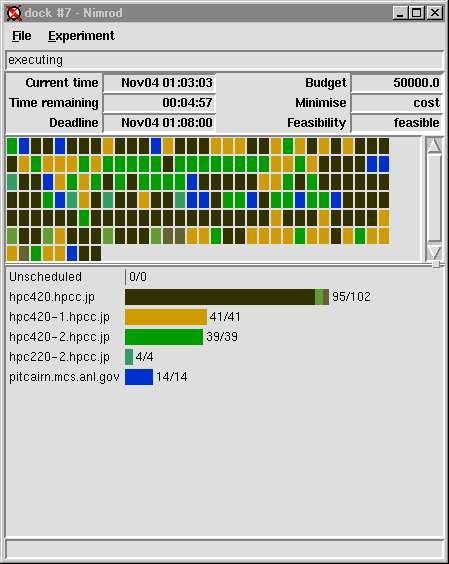Select the hpc420.hpcc.jp progress bar

(x=227, y=297)
